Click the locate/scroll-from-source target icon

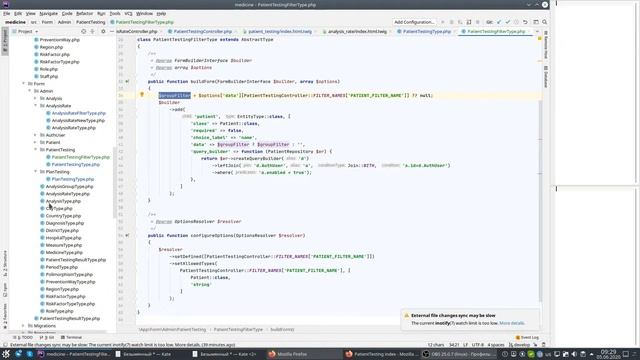[84, 31]
